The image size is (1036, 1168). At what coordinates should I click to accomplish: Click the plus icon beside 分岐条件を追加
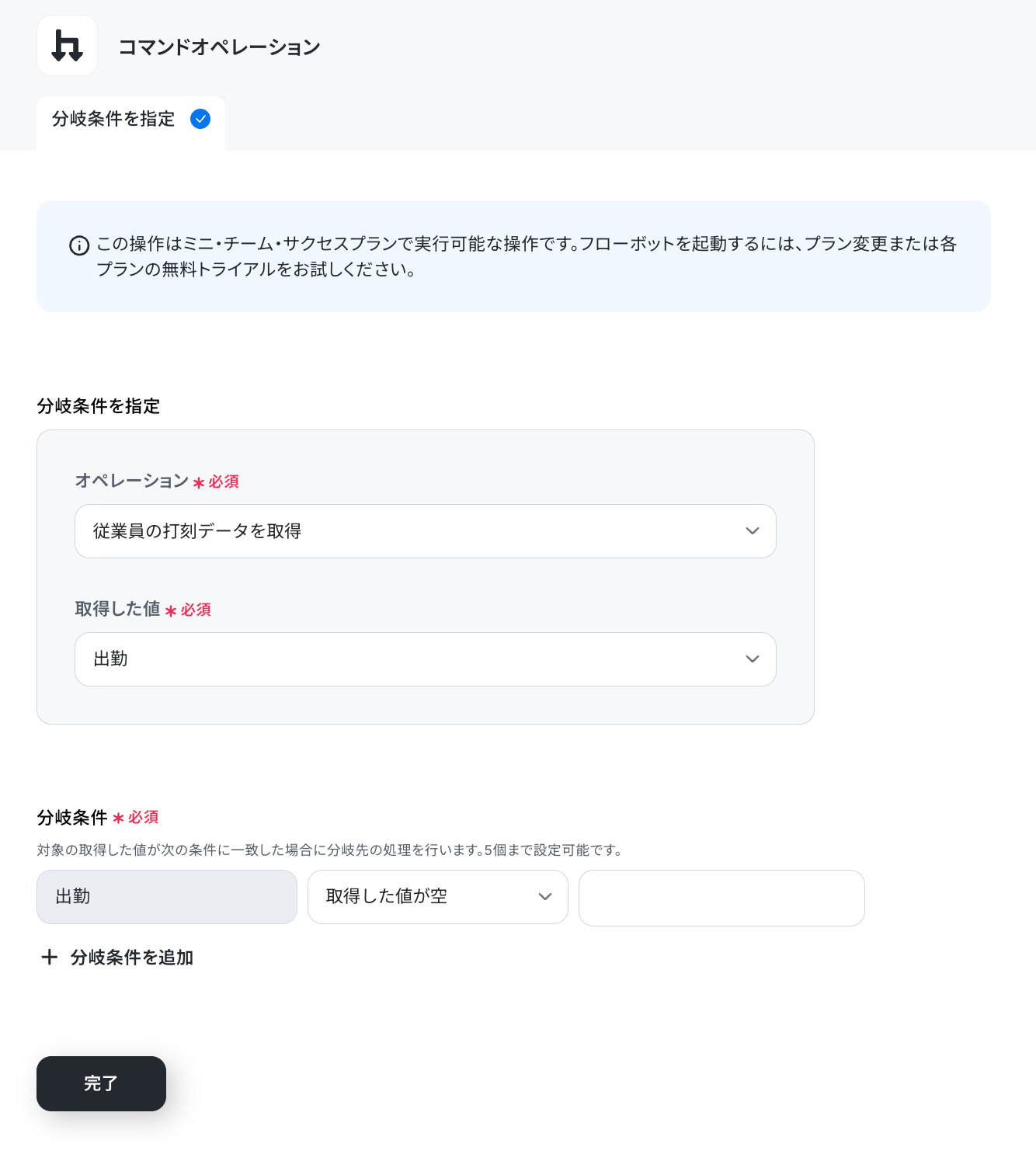click(49, 957)
